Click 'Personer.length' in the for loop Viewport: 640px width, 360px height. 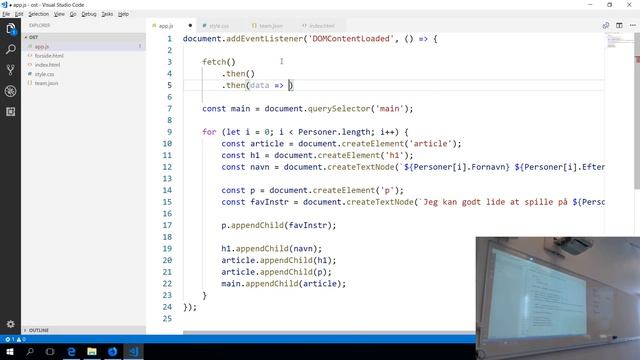pyautogui.click(x=334, y=132)
